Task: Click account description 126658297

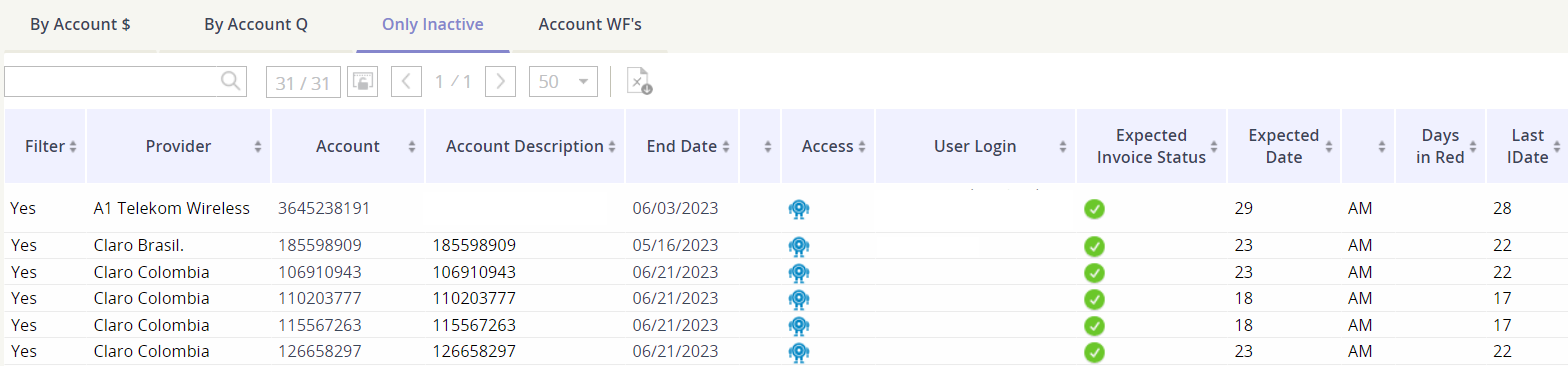Action: tap(474, 352)
